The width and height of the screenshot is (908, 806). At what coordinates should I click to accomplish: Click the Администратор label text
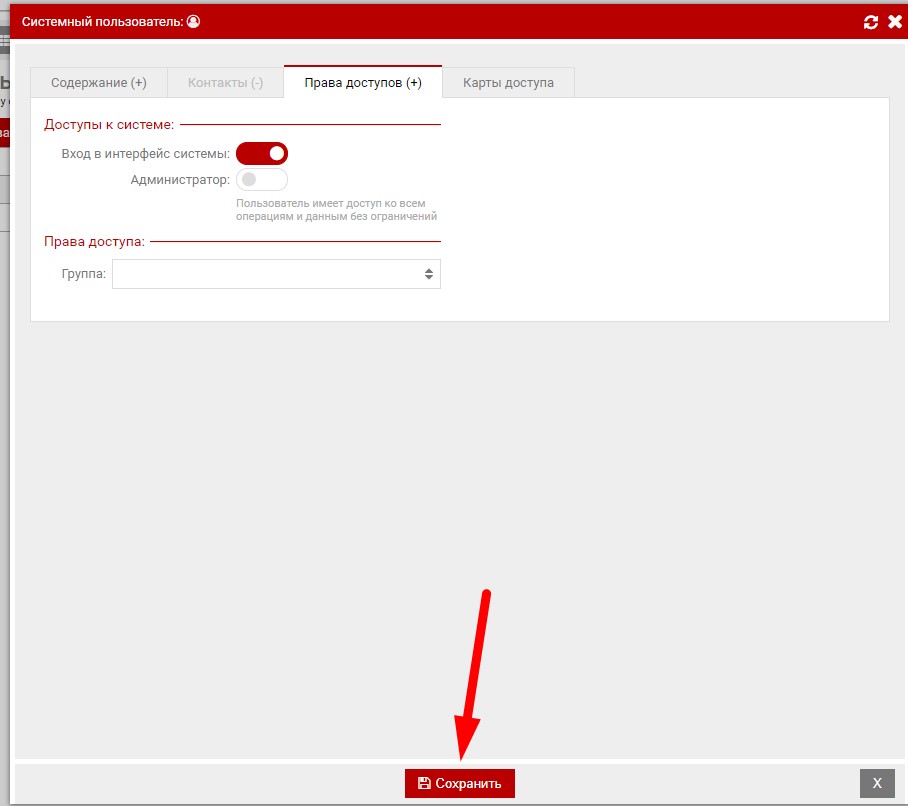(x=179, y=180)
